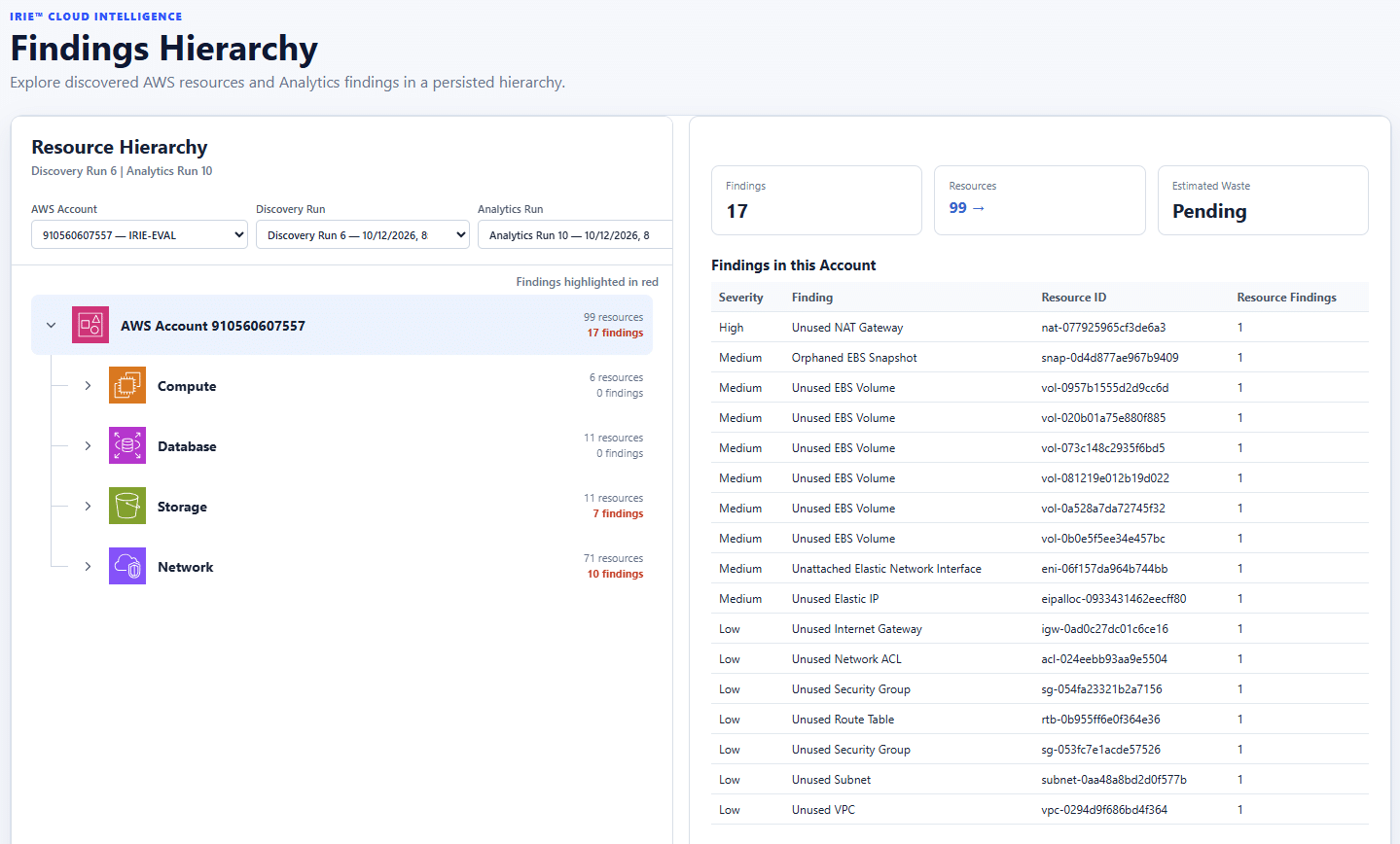Select the Unused Network ACL finding
The width and height of the screenshot is (1400, 844).
[x=1039, y=659]
